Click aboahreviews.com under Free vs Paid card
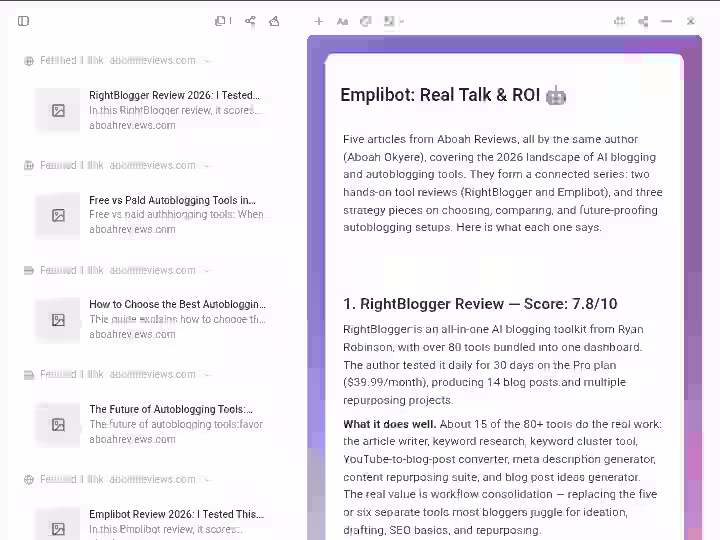This screenshot has height=540, width=720. pyautogui.click(x=132, y=229)
